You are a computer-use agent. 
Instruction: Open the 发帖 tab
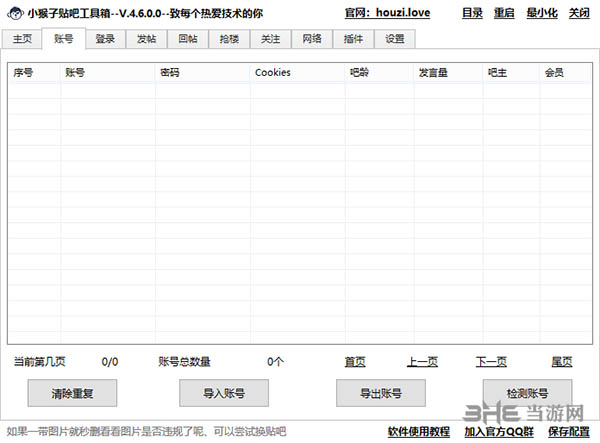(147, 39)
